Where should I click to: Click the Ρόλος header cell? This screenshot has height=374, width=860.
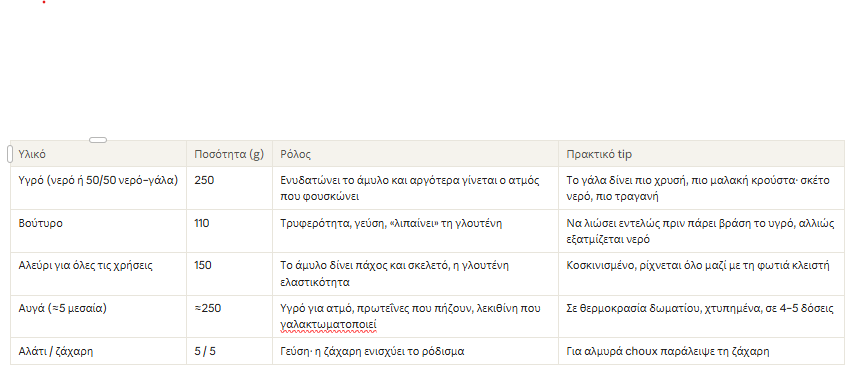[x=415, y=154]
